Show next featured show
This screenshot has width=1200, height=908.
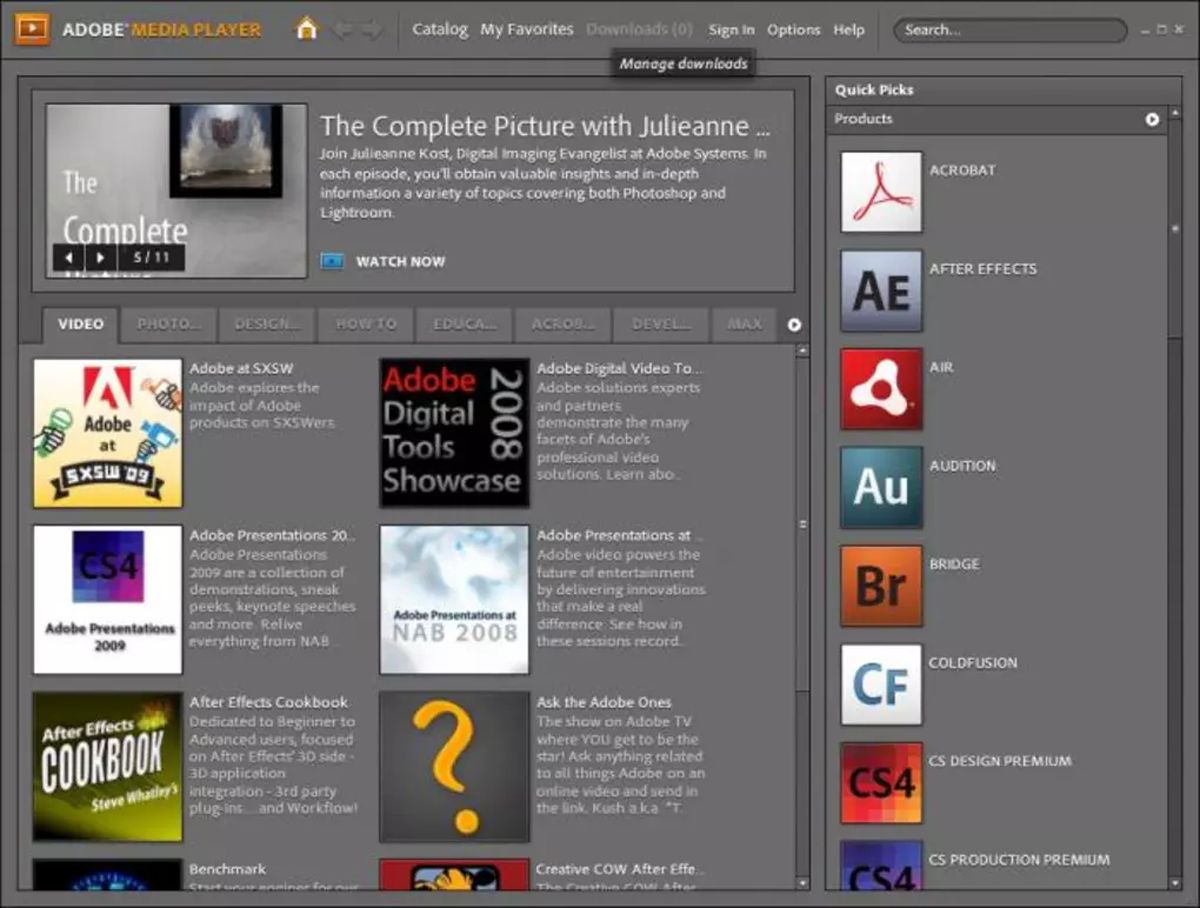pos(101,258)
